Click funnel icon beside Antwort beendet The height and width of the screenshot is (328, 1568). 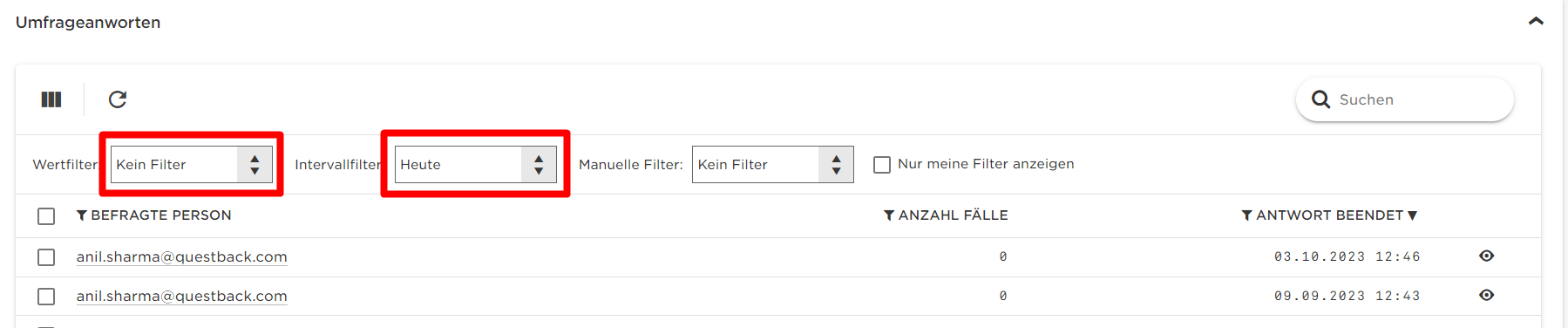click(x=1247, y=215)
